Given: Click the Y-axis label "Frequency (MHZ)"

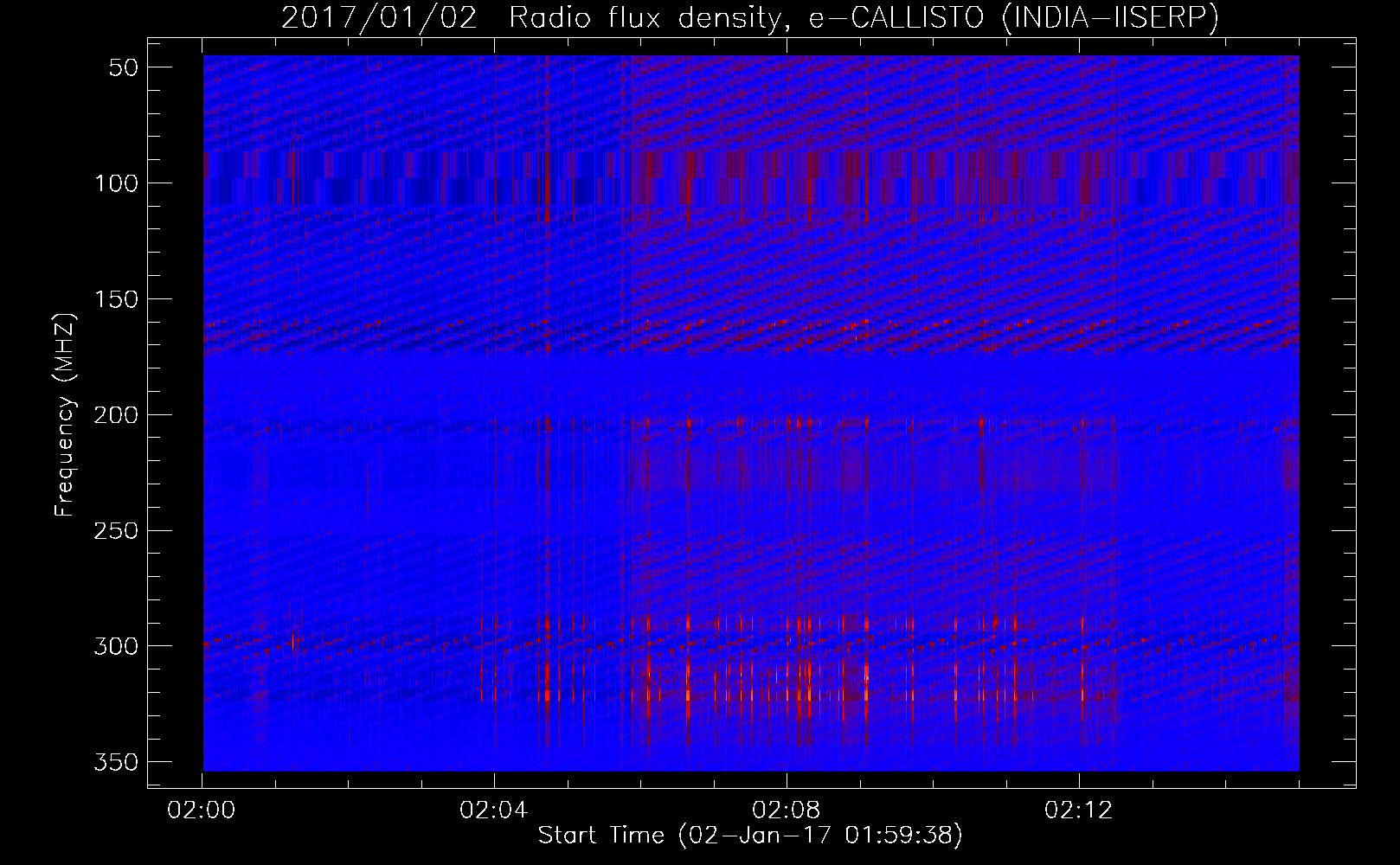Looking at the screenshot, I should coord(66,414).
